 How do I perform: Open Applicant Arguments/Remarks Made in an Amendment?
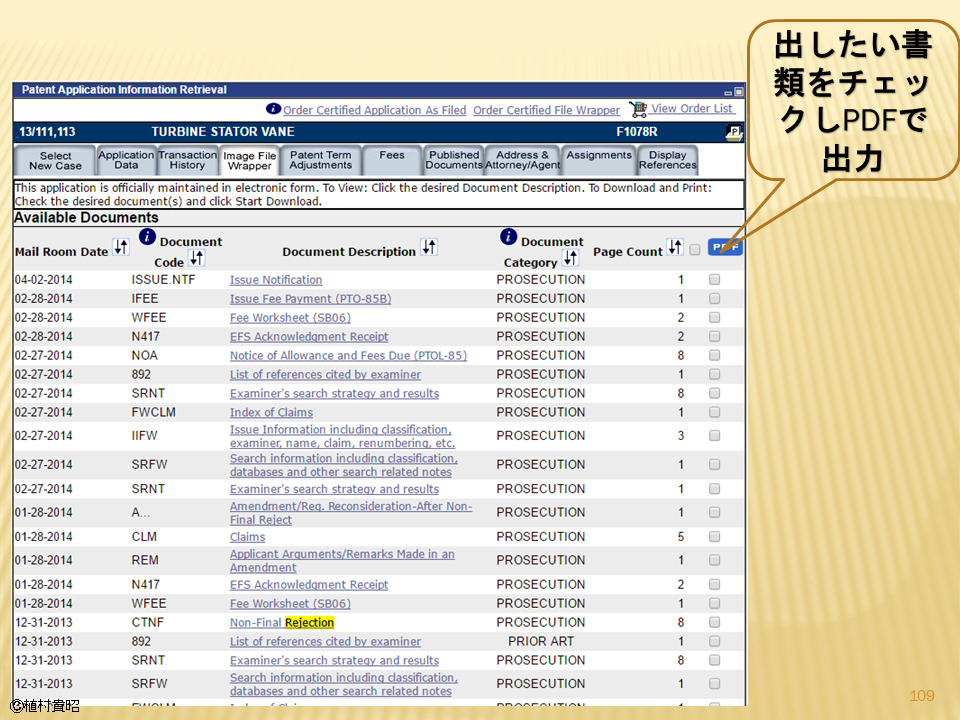(342, 561)
